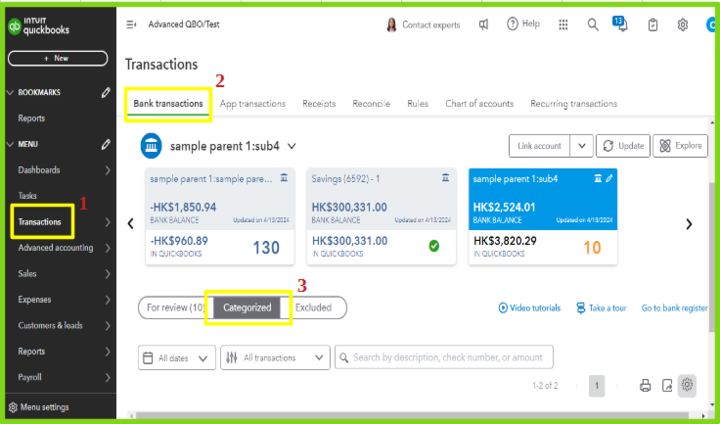The image size is (720, 424).
Task: Edit bookmarks with the pencil icon
Action: pos(106,92)
